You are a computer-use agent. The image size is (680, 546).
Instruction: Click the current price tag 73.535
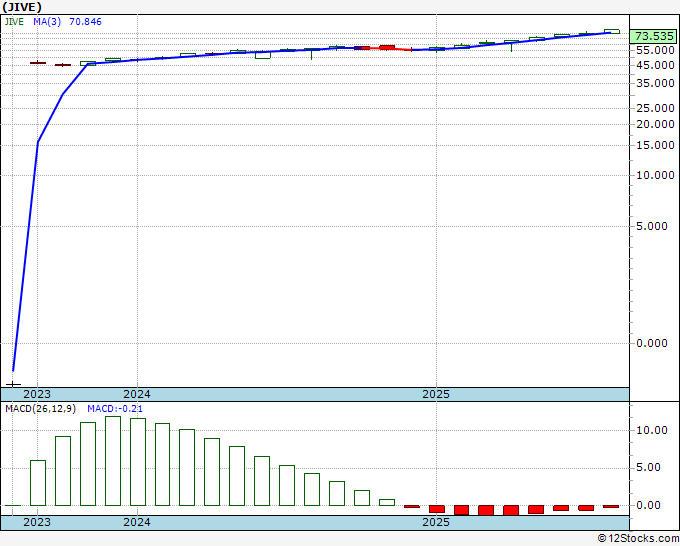(x=654, y=36)
